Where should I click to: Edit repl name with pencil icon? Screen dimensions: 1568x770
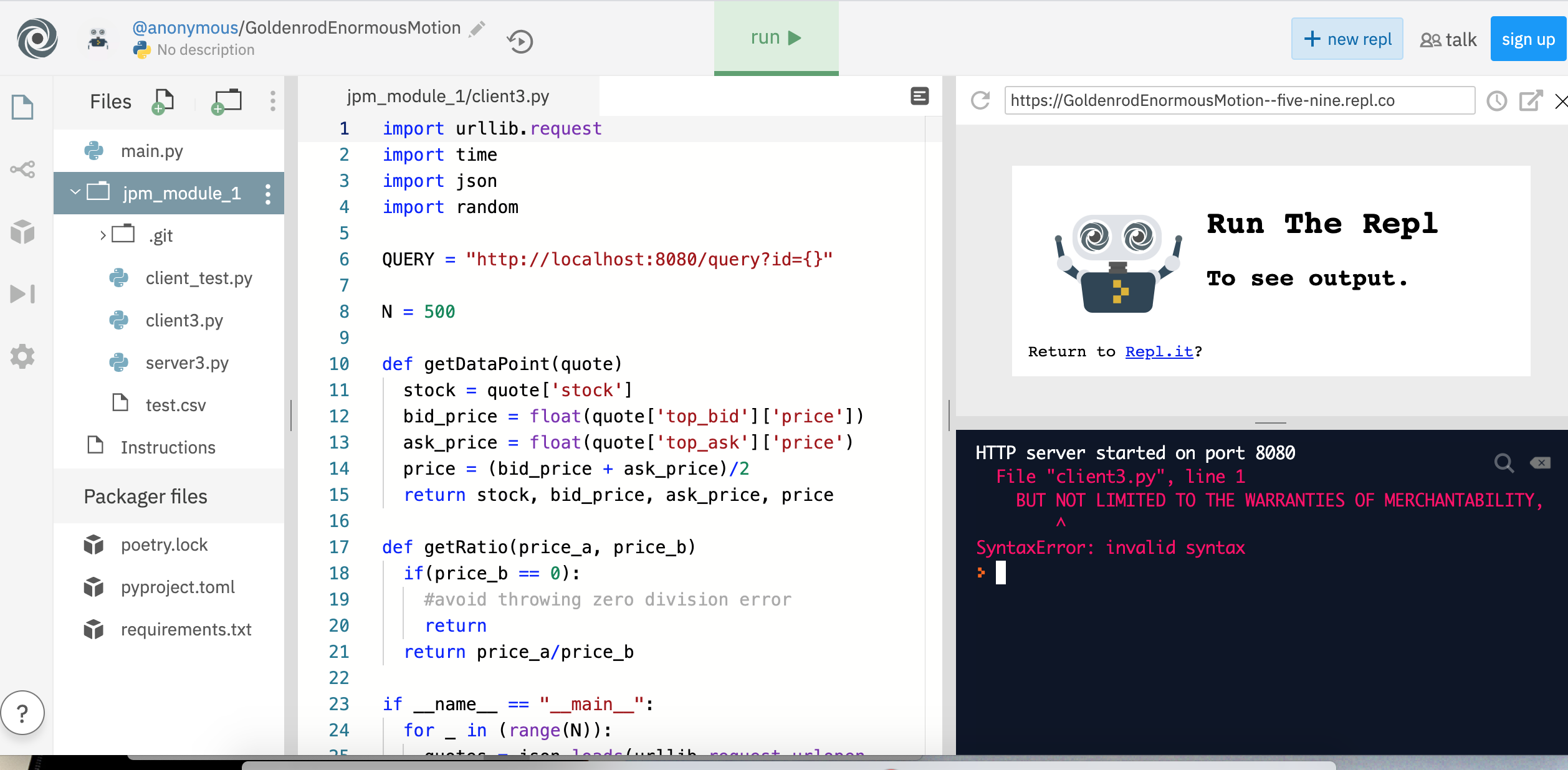477,28
